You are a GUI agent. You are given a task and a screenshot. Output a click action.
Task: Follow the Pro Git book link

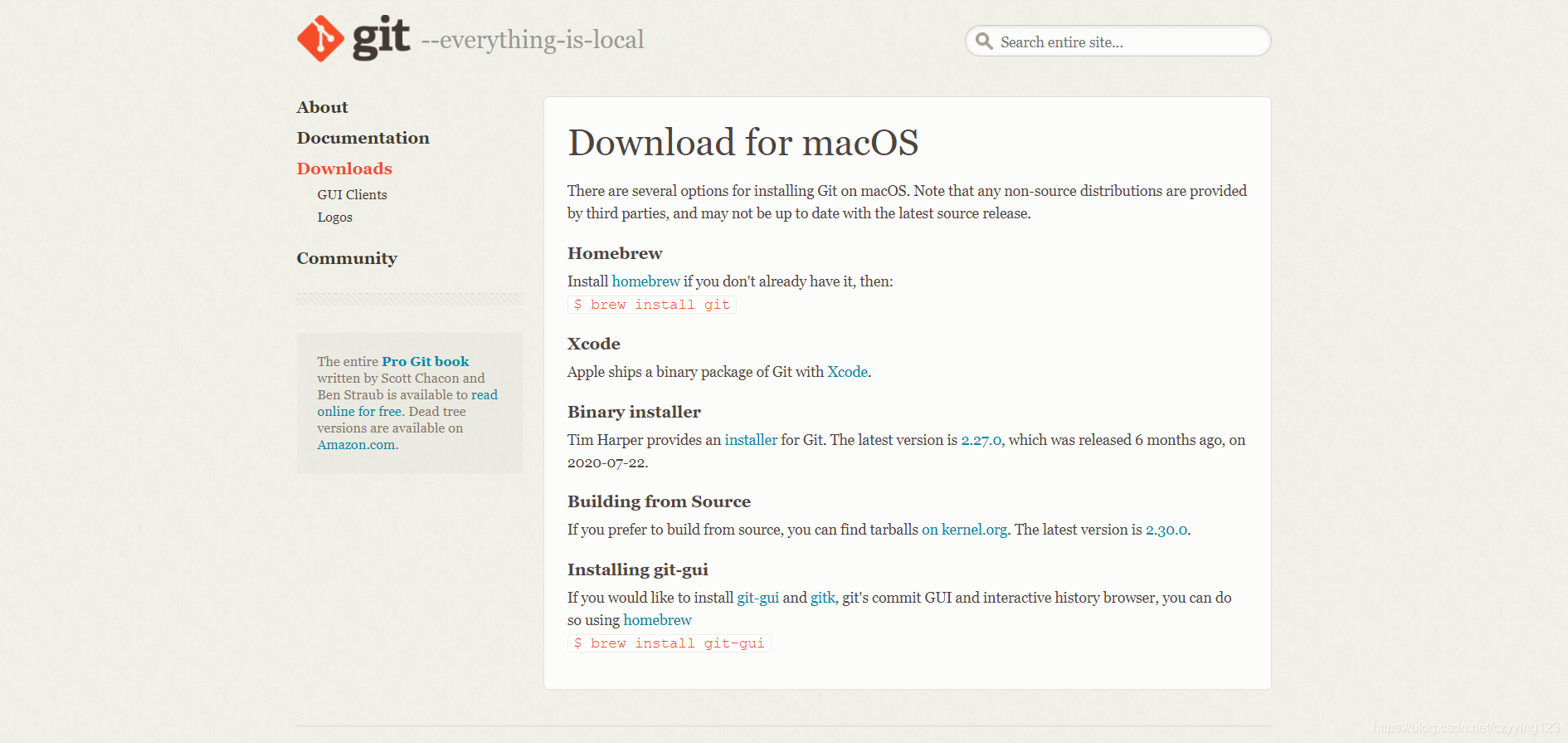pyautogui.click(x=426, y=361)
